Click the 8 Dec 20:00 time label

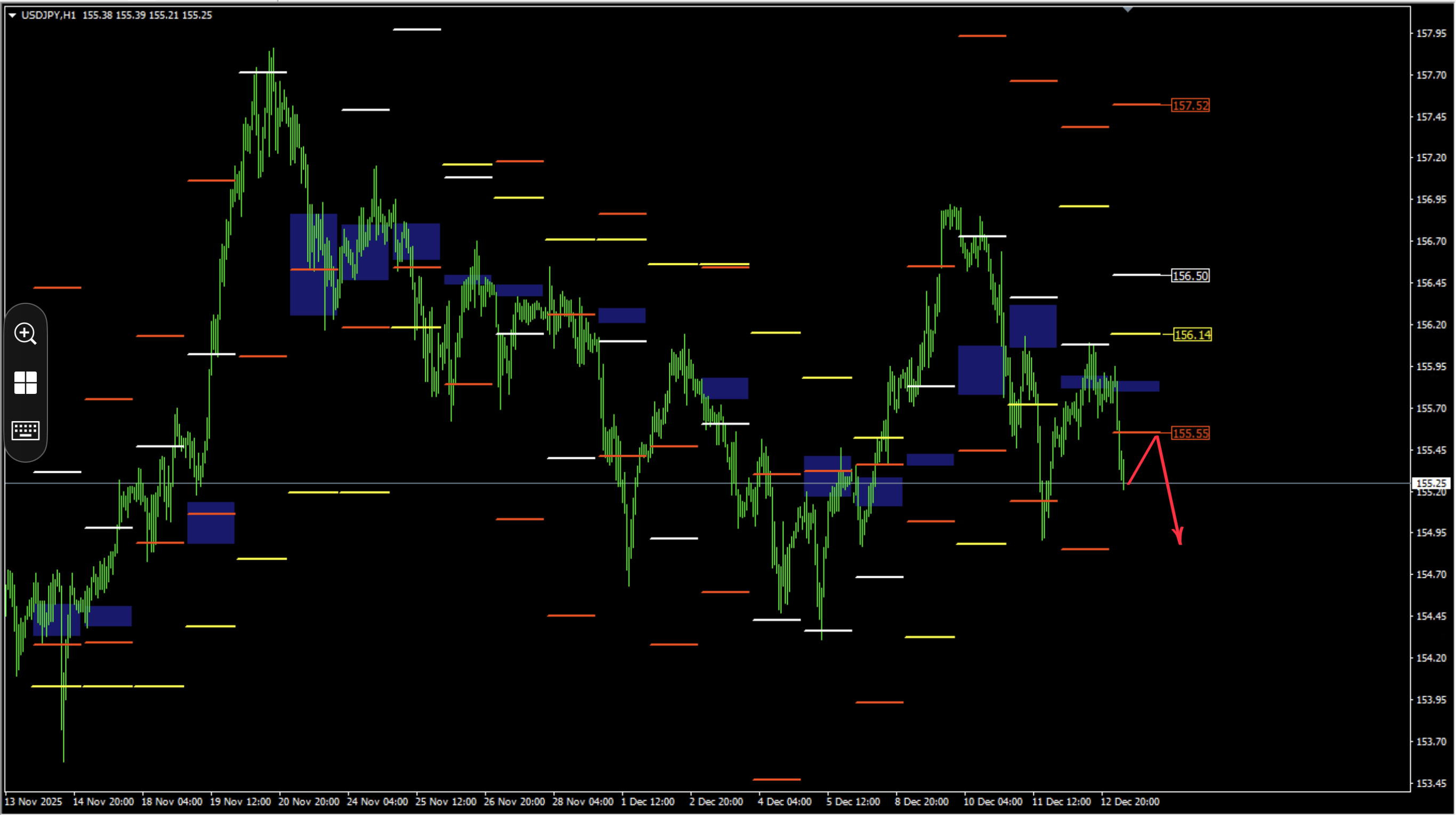pyautogui.click(x=922, y=802)
